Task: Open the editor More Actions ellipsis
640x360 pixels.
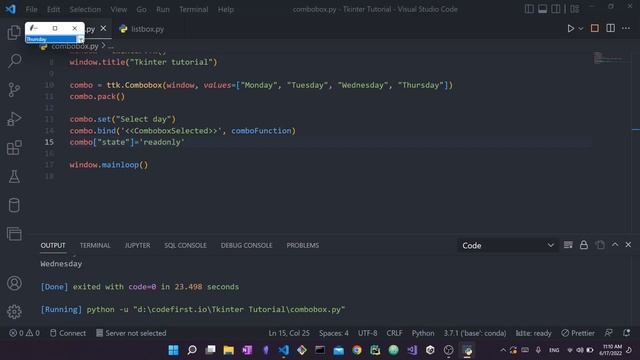Action: point(626,28)
